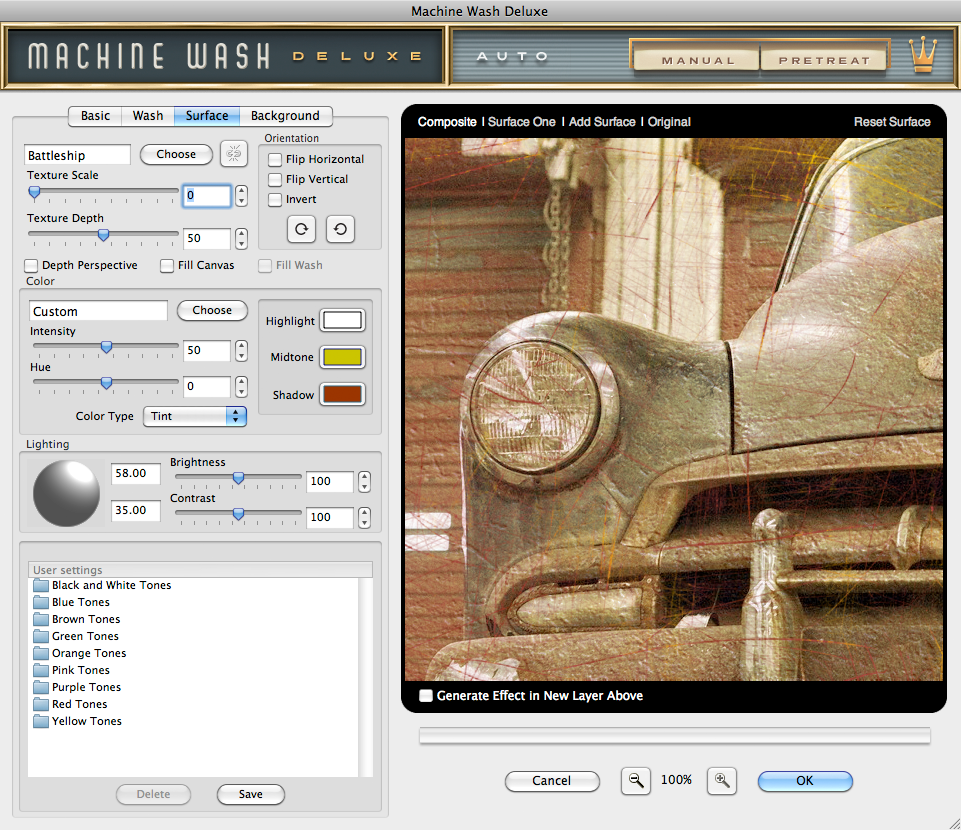The width and height of the screenshot is (961, 830).
Task: Switch to the Wash tab
Action: 148,116
